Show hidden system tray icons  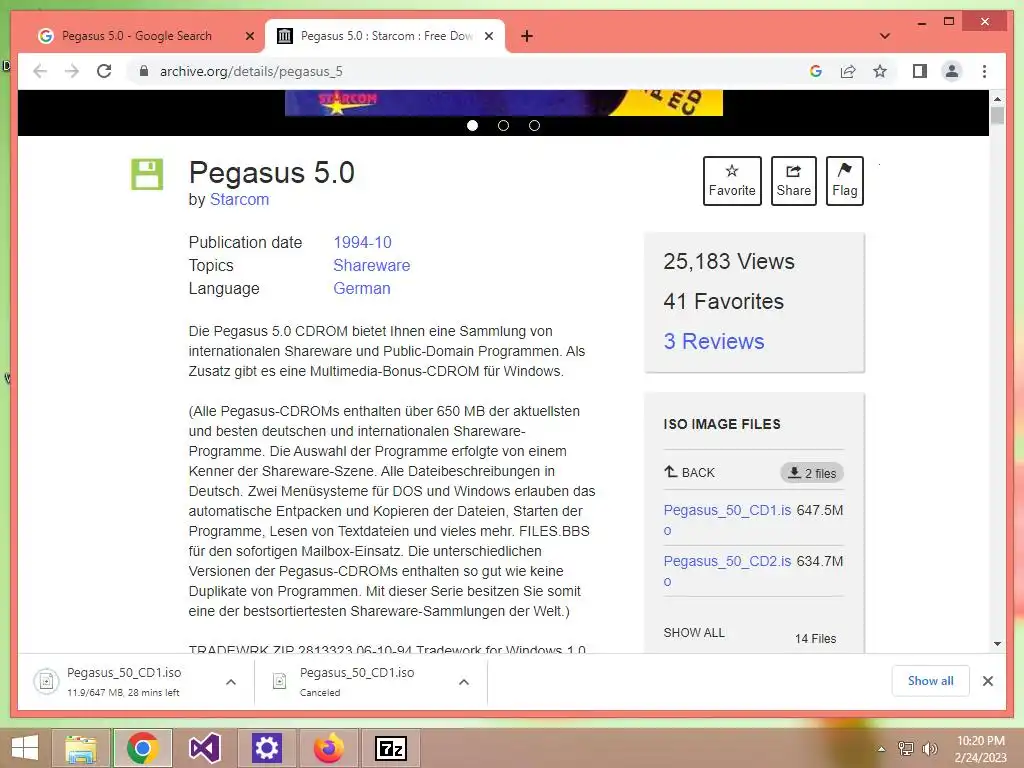point(881,748)
